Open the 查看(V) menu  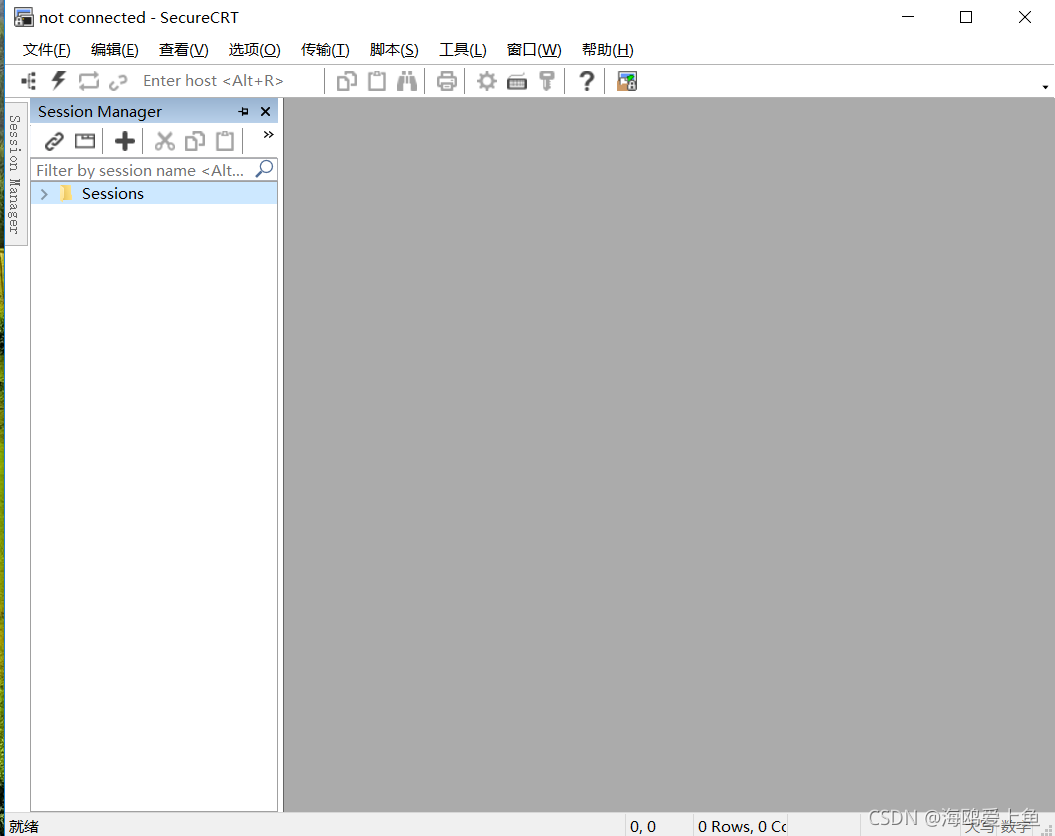tap(184, 50)
